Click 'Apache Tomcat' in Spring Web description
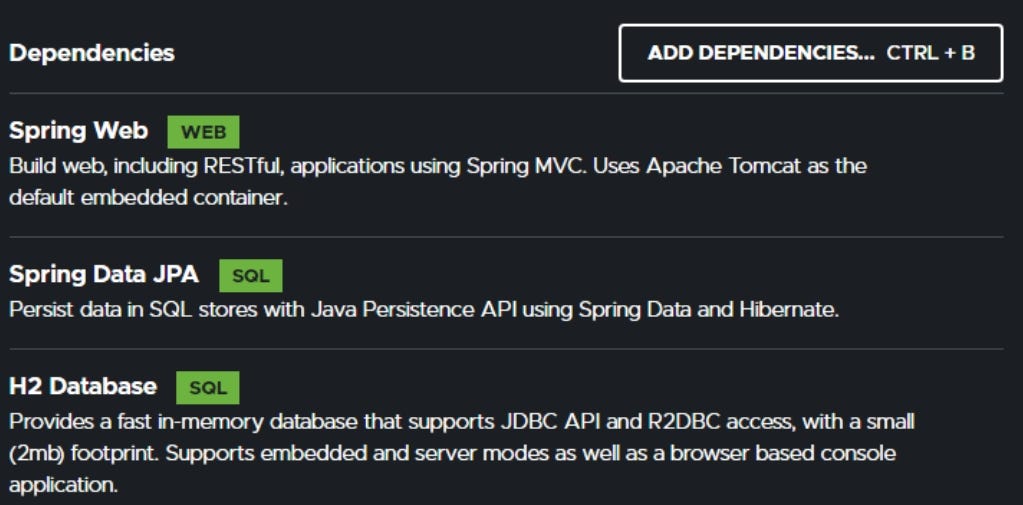This screenshot has height=505, width=1023. (x=708, y=165)
